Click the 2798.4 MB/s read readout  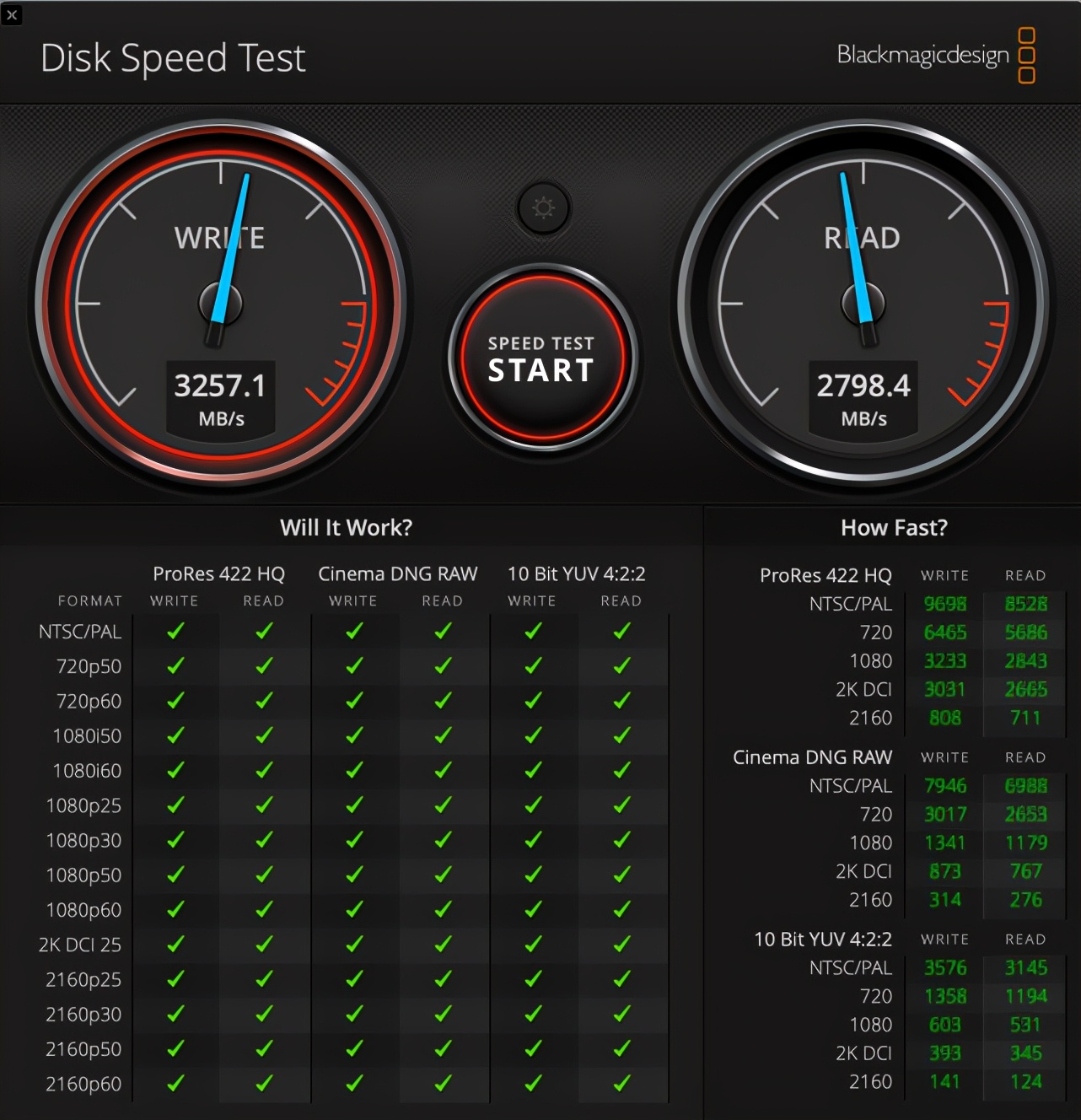863,398
